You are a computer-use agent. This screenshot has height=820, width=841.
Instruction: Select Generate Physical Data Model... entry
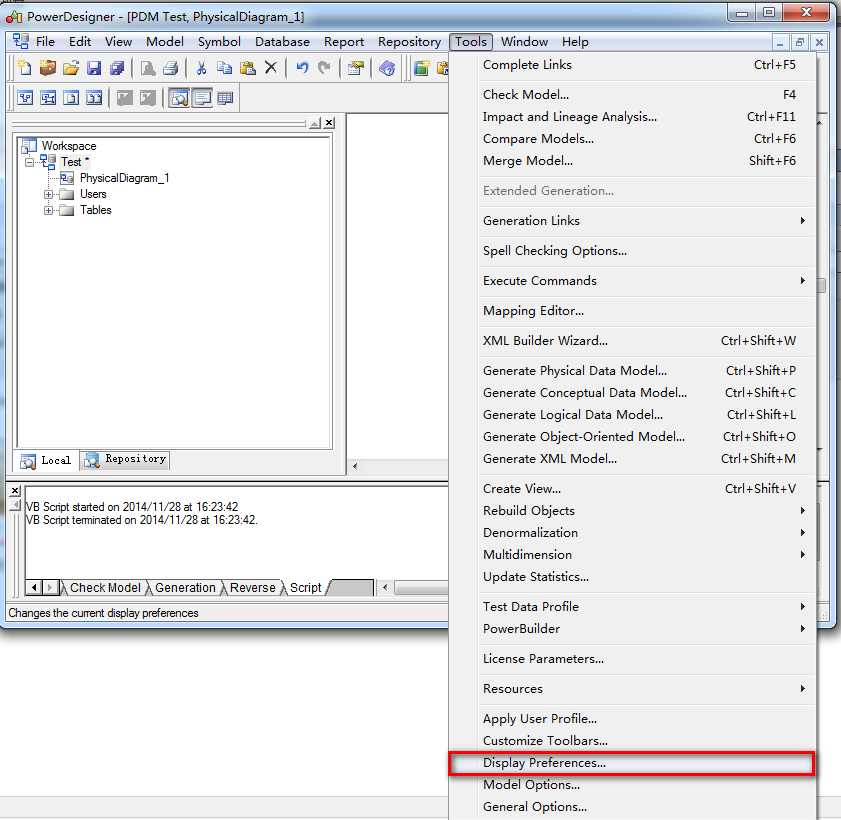pos(632,371)
